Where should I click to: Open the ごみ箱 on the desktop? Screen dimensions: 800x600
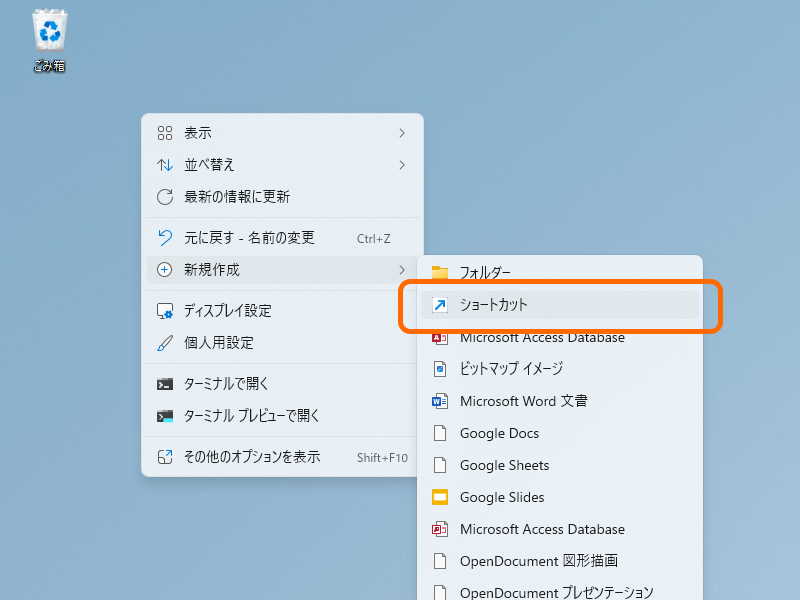(x=48, y=30)
